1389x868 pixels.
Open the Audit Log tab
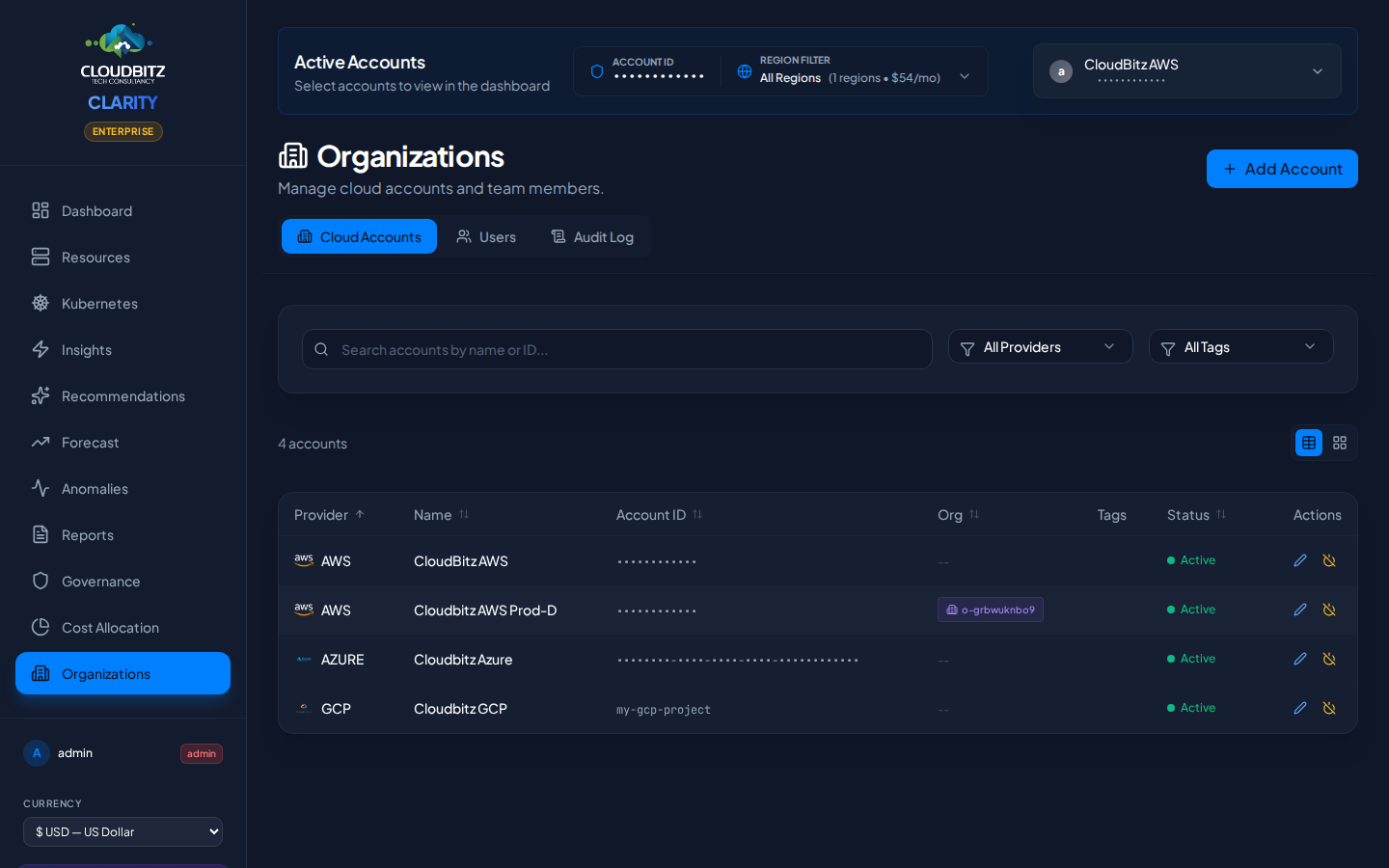(x=592, y=236)
